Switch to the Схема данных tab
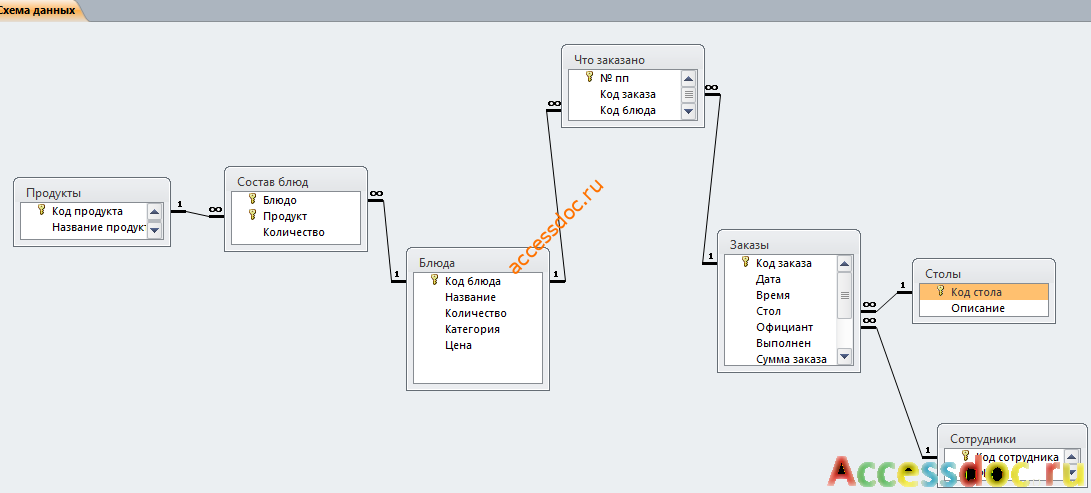 tap(38, 10)
